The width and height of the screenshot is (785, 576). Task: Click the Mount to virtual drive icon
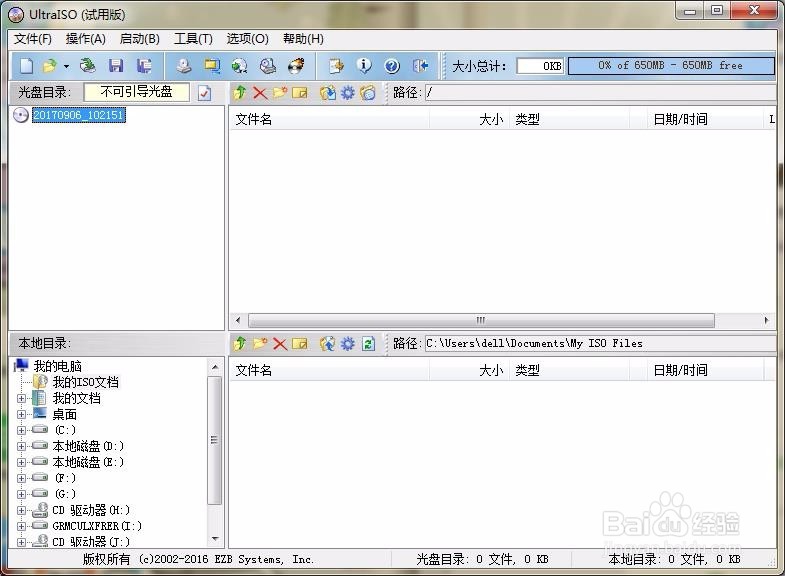[268, 66]
